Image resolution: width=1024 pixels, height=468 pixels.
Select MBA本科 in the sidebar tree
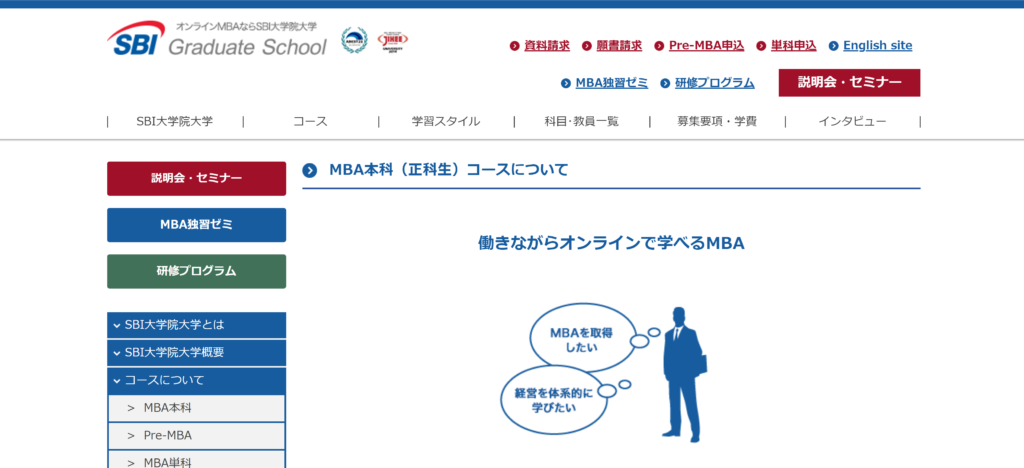point(196,408)
